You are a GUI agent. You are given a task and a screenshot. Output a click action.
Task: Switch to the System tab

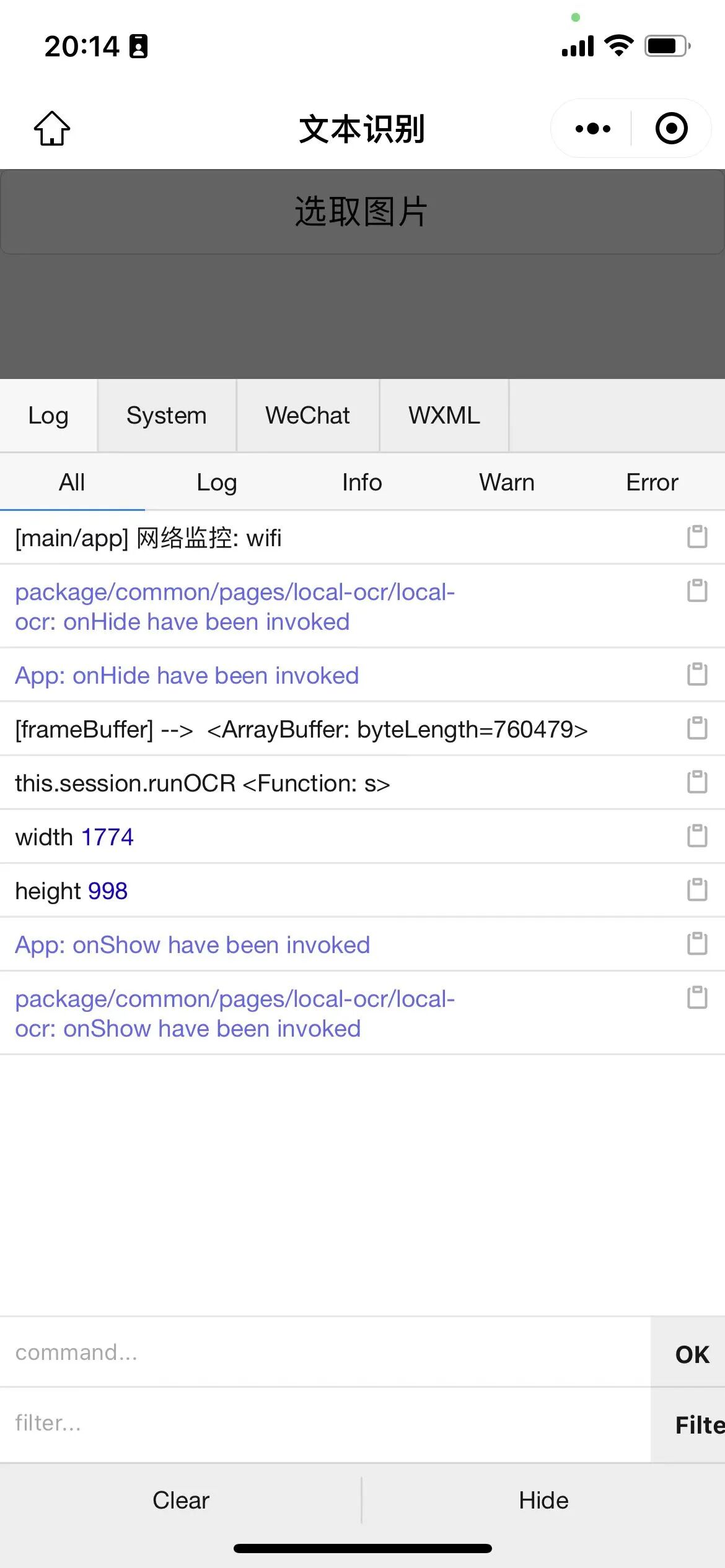[166, 416]
